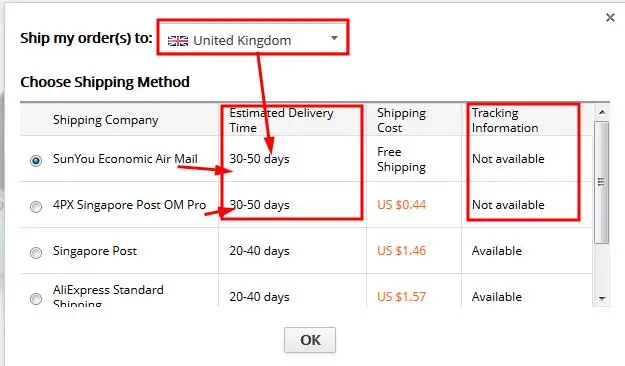Confirm selection with OK button
This screenshot has height=366, width=625.
tap(310, 340)
